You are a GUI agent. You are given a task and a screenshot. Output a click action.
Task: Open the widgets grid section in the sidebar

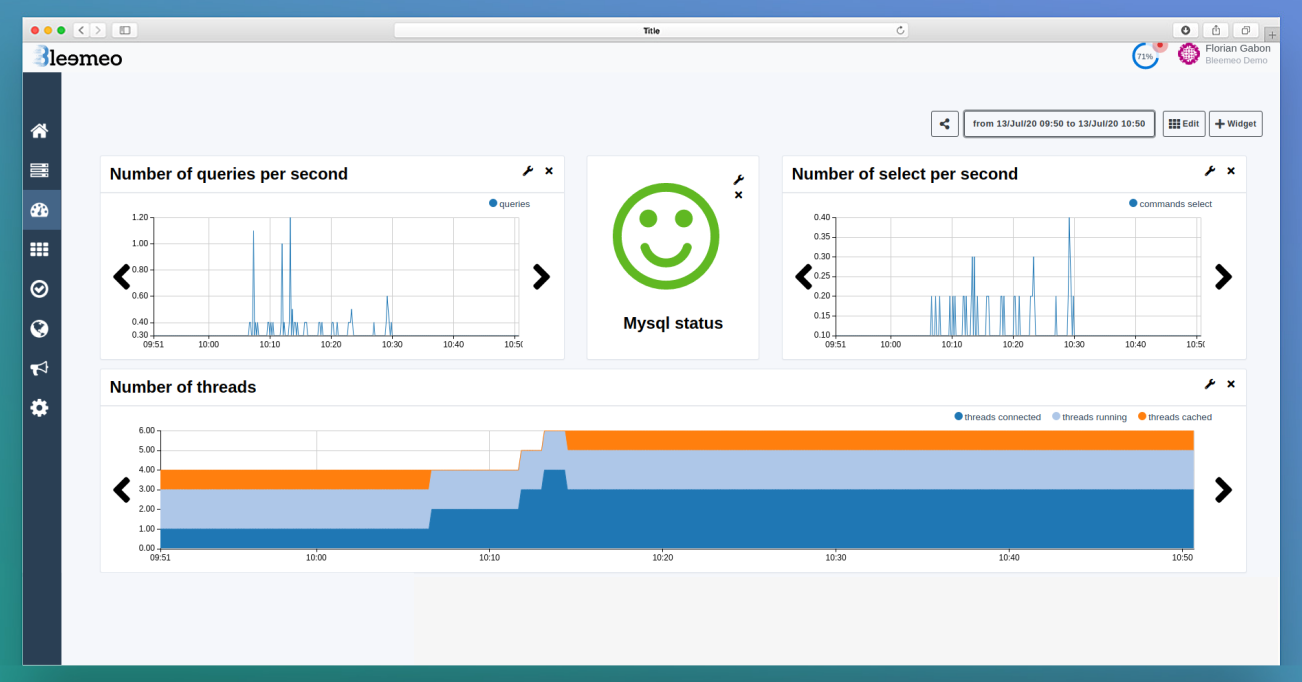pyautogui.click(x=40, y=249)
